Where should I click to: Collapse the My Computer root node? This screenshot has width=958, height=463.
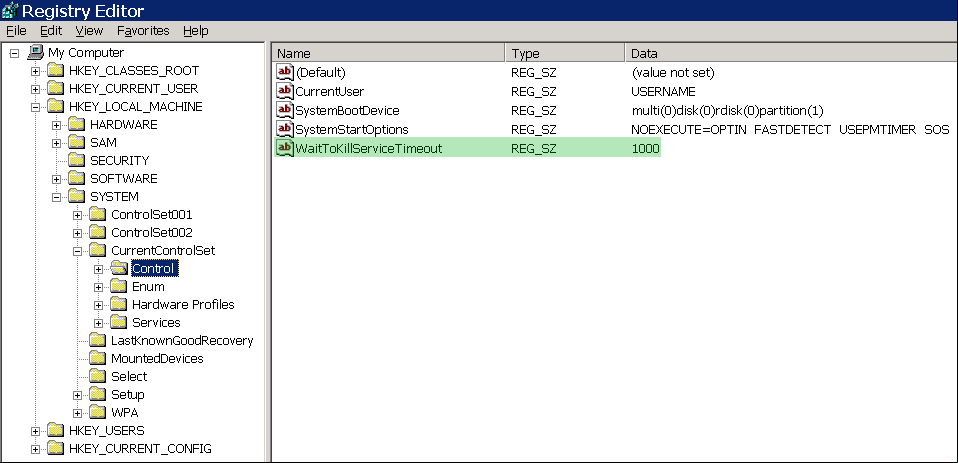[x=15, y=53]
